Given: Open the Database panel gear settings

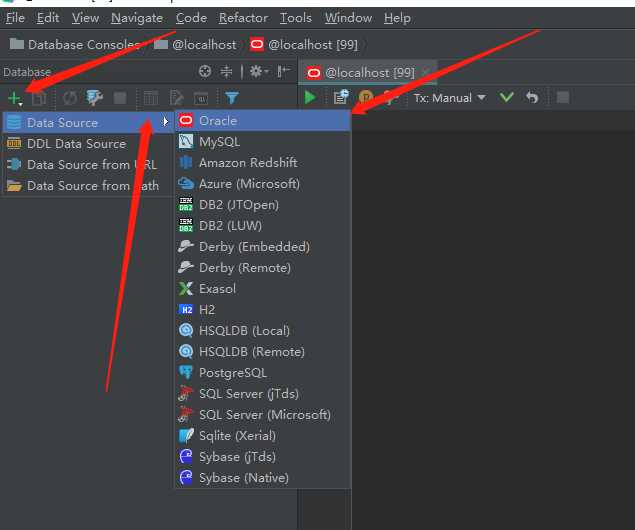Looking at the screenshot, I should [258, 72].
